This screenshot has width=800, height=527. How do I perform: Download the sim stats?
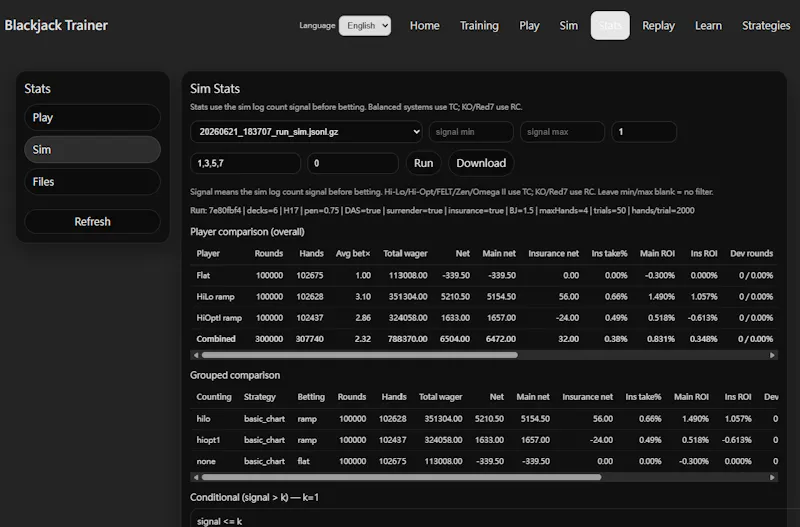(x=481, y=163)
